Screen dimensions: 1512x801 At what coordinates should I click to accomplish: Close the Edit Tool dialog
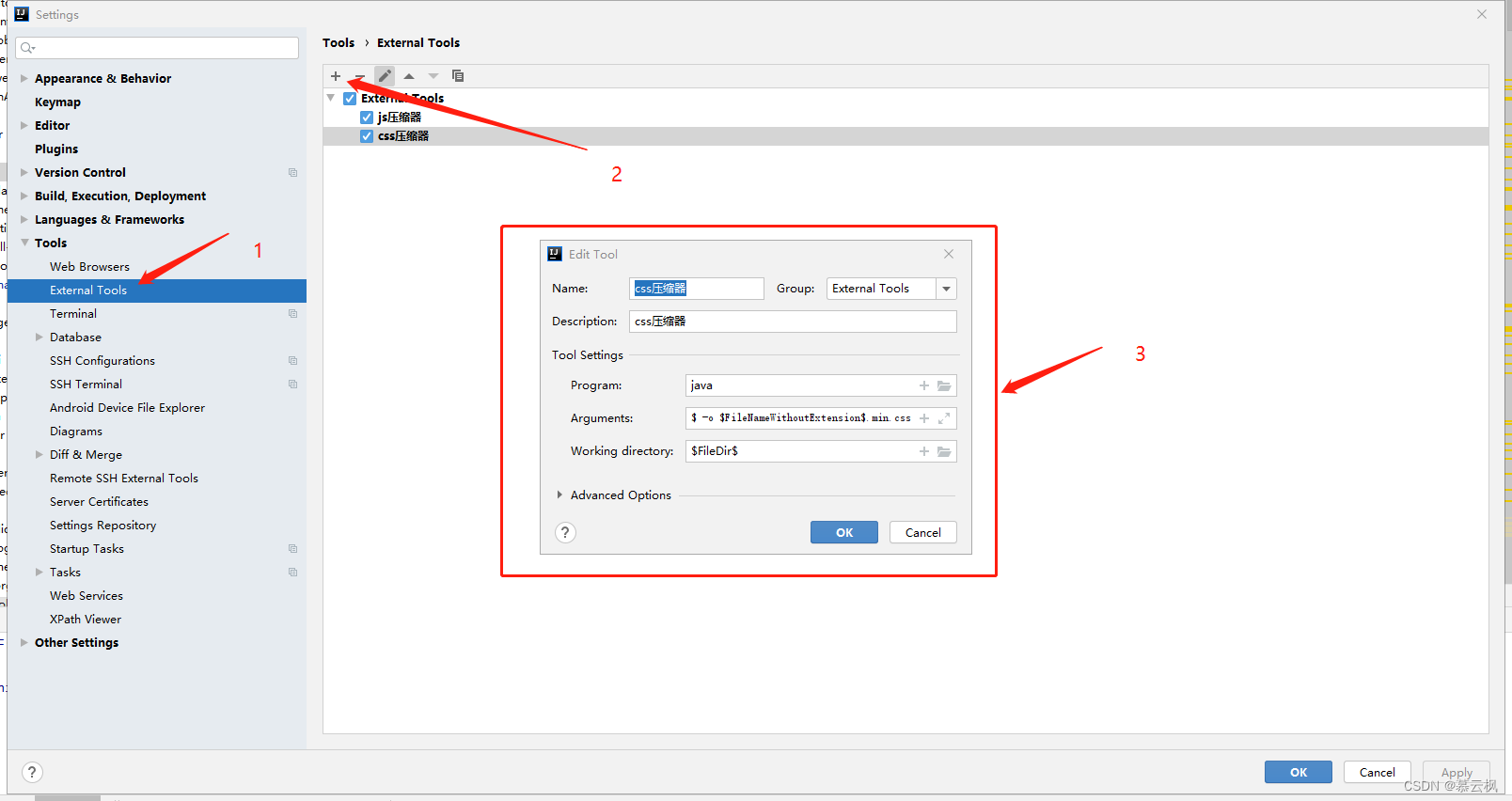point(949,254)
